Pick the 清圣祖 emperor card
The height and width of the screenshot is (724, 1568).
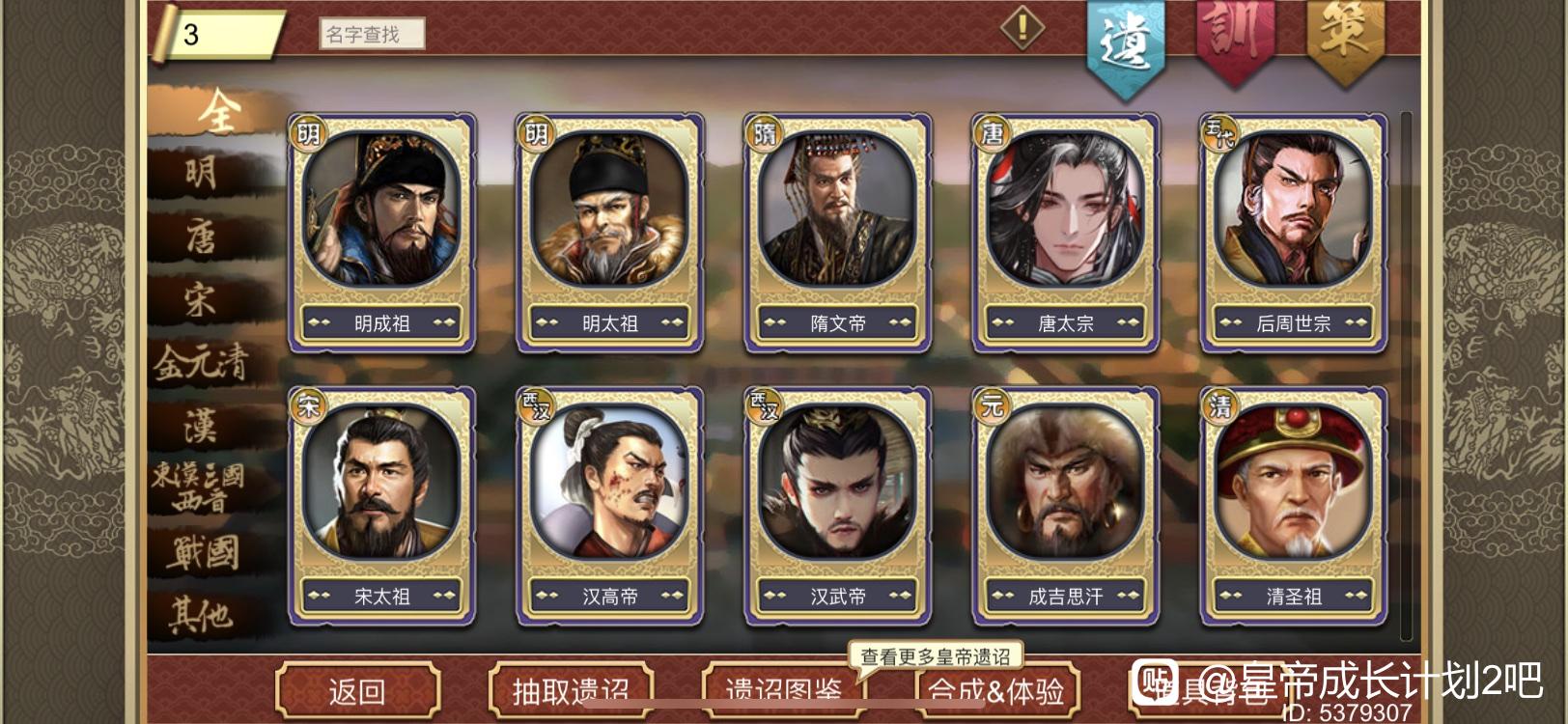[1293, 506]
